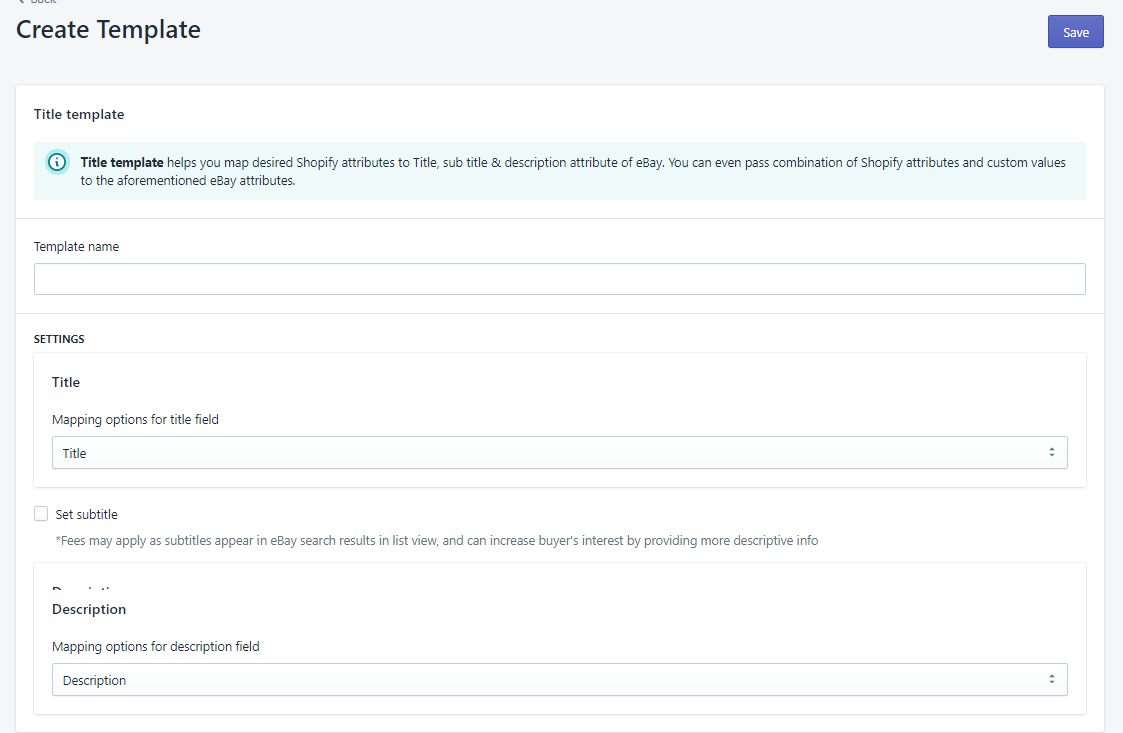Click the 'Title' settings card heading

click(x=66, y=382)
